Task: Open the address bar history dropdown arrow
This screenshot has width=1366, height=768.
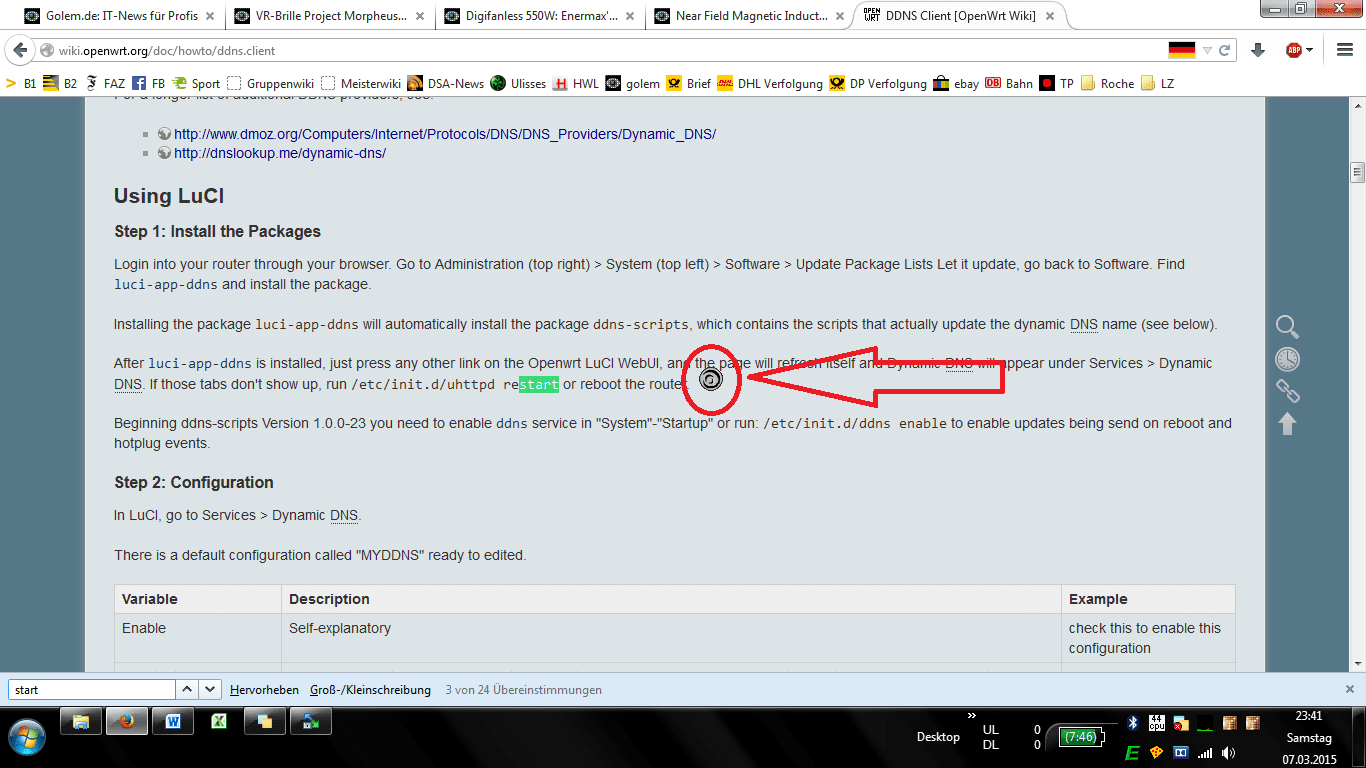Action: pos(1207,50)
